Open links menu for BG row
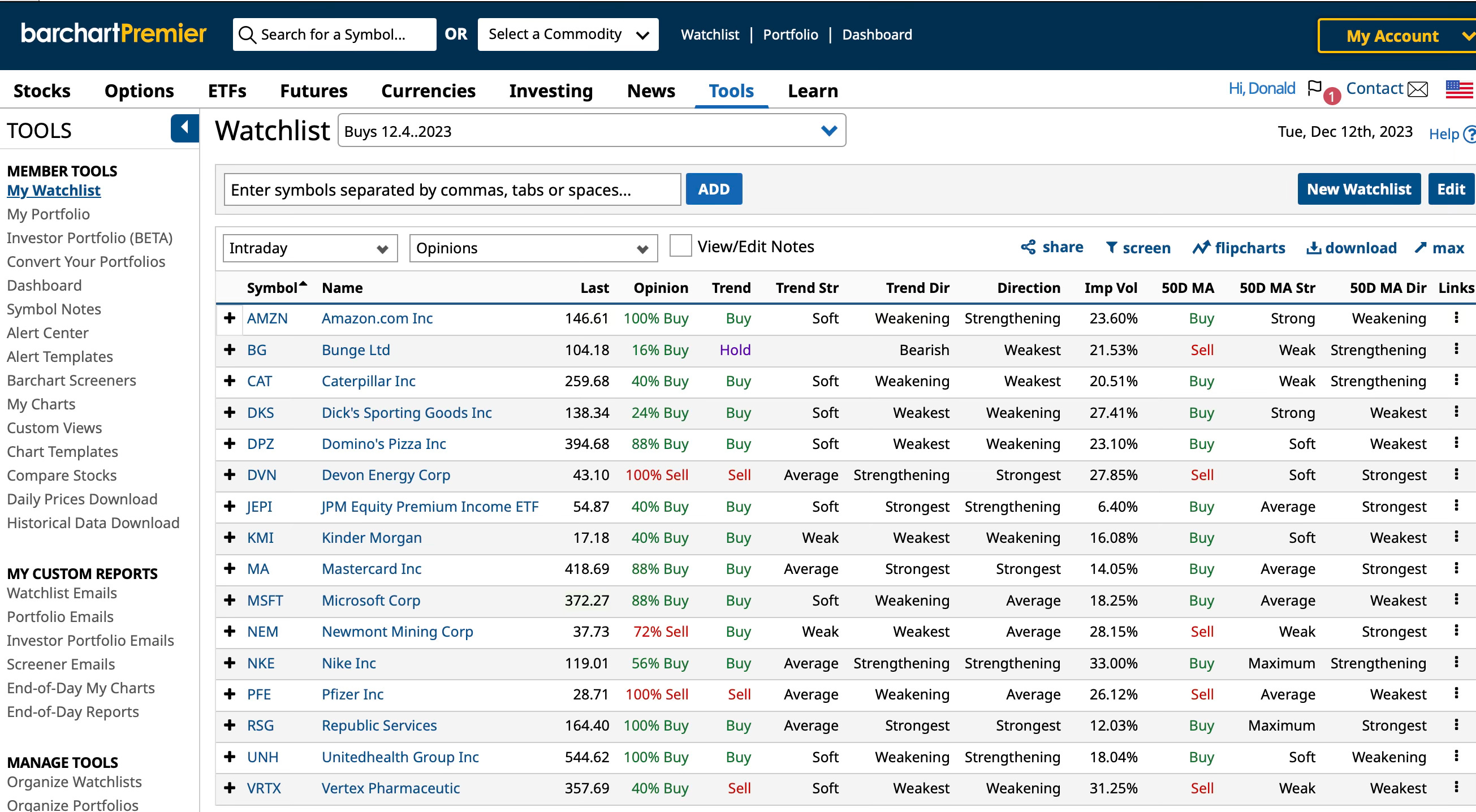This screenshot has height=812, width=1476. click(x=1456, y=349)
